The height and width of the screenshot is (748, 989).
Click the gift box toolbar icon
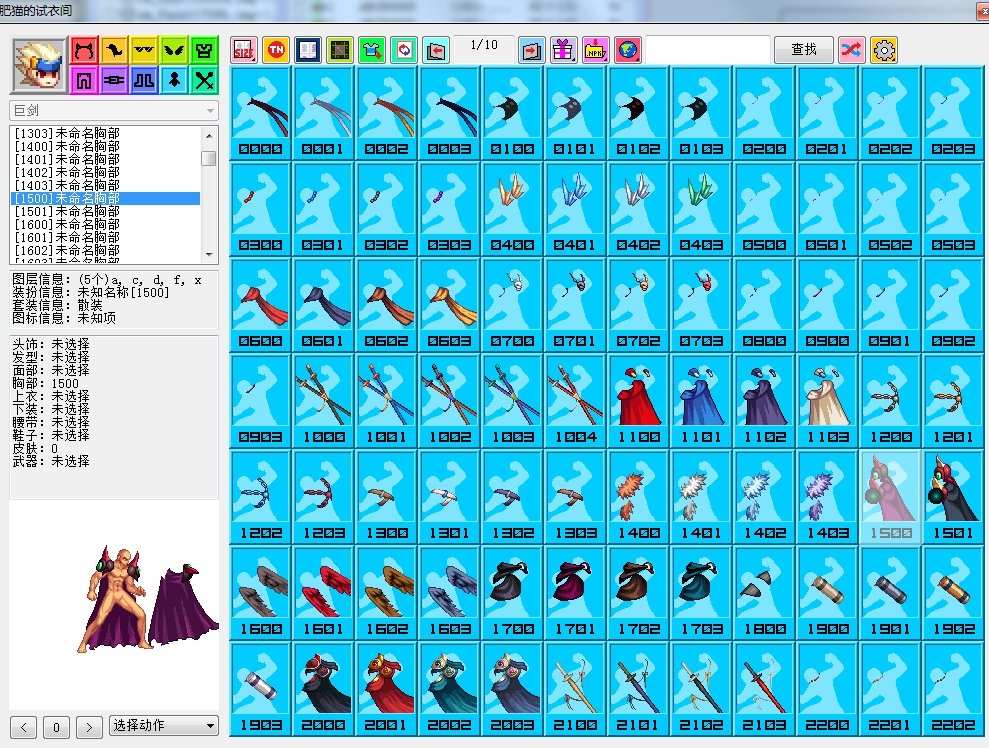[563, 50]
